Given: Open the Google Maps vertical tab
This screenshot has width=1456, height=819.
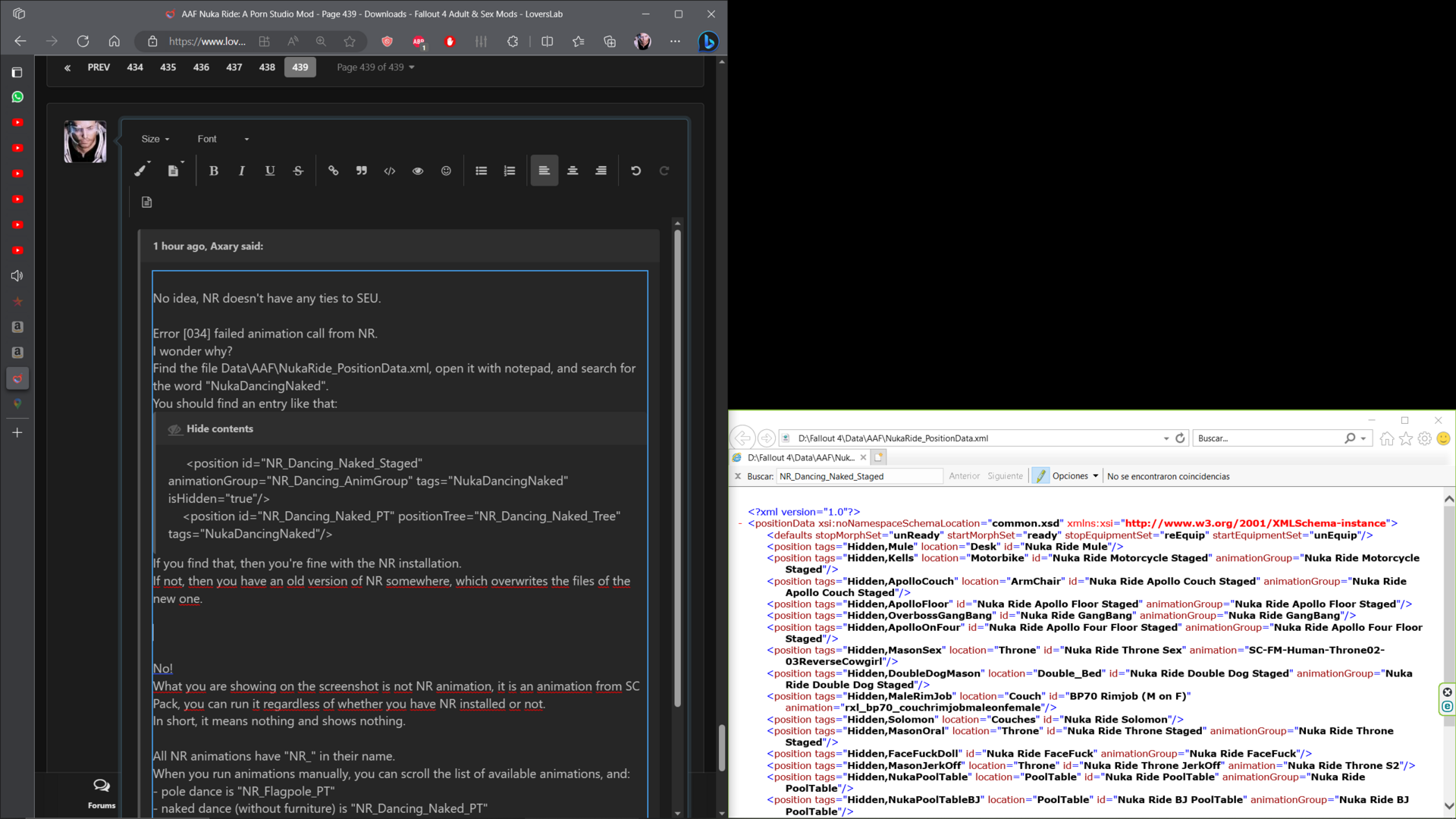Looking at the screenshot, I should (x=17, y=404).
